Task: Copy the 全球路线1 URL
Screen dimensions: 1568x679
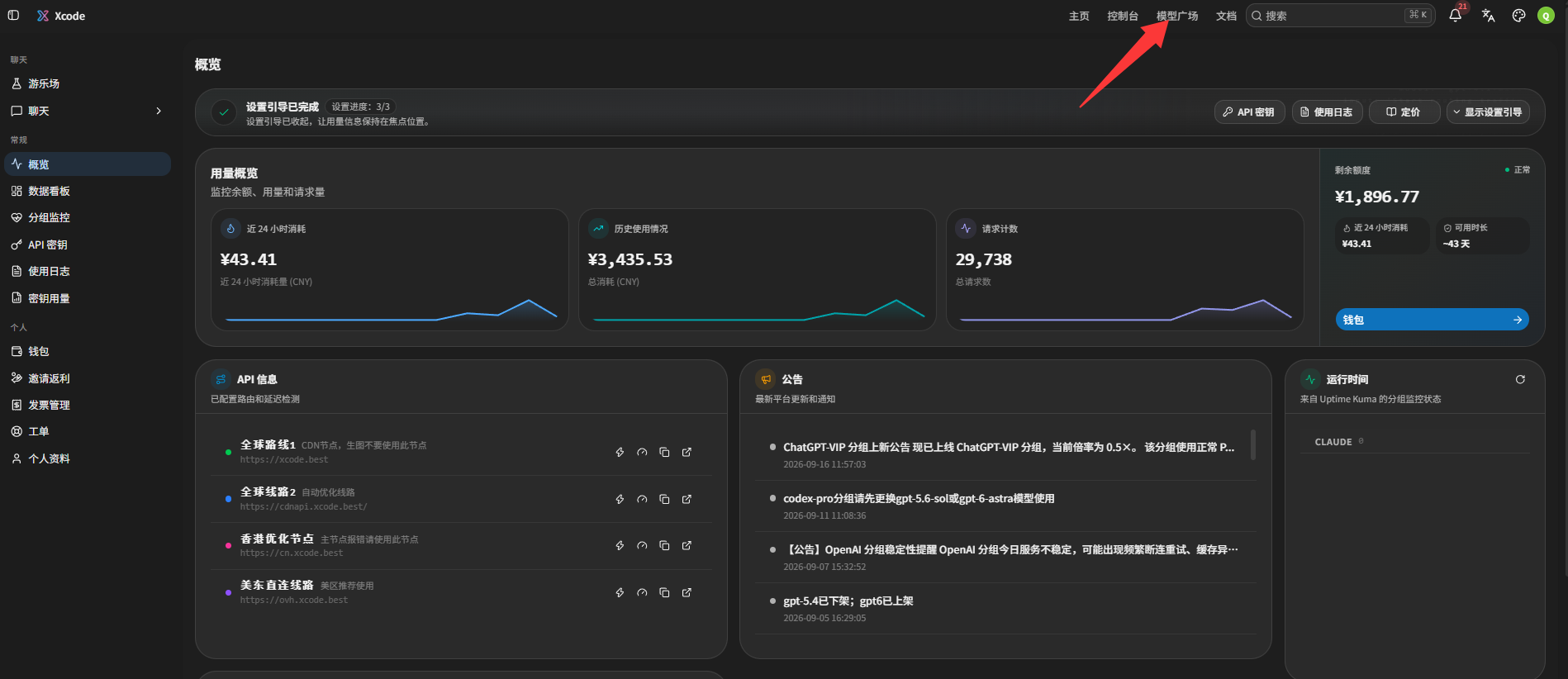Action: [x=664, y=452]
